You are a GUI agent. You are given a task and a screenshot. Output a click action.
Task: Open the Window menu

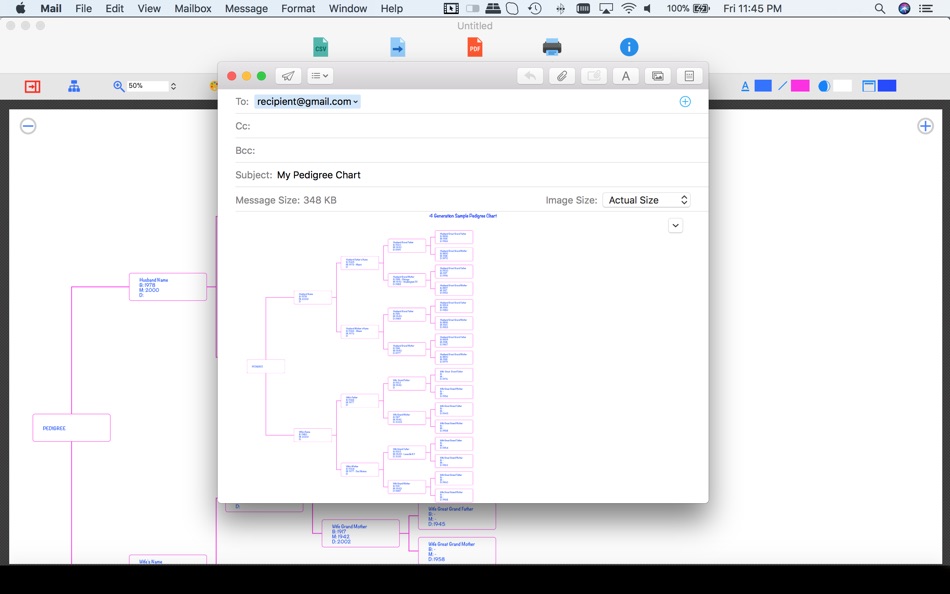click(348, 8)
